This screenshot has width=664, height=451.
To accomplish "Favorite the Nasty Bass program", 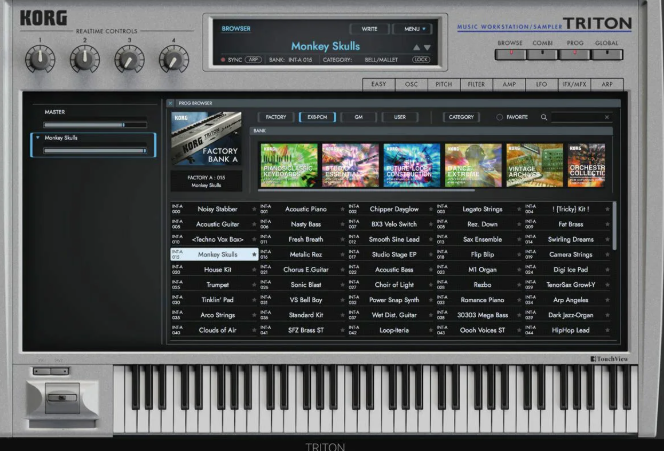I will coord(343,224).
